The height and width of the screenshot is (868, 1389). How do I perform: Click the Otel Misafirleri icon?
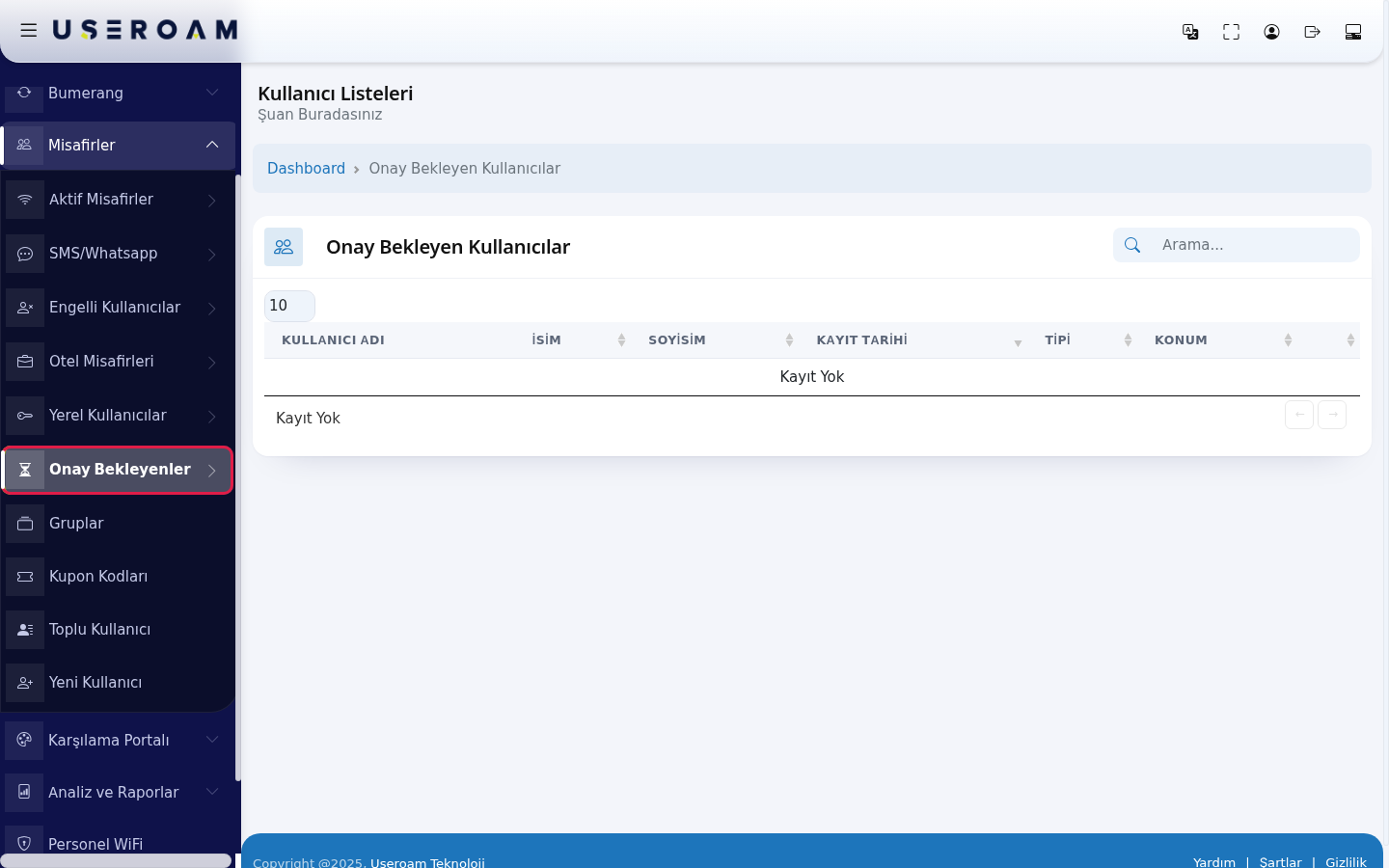25,362
